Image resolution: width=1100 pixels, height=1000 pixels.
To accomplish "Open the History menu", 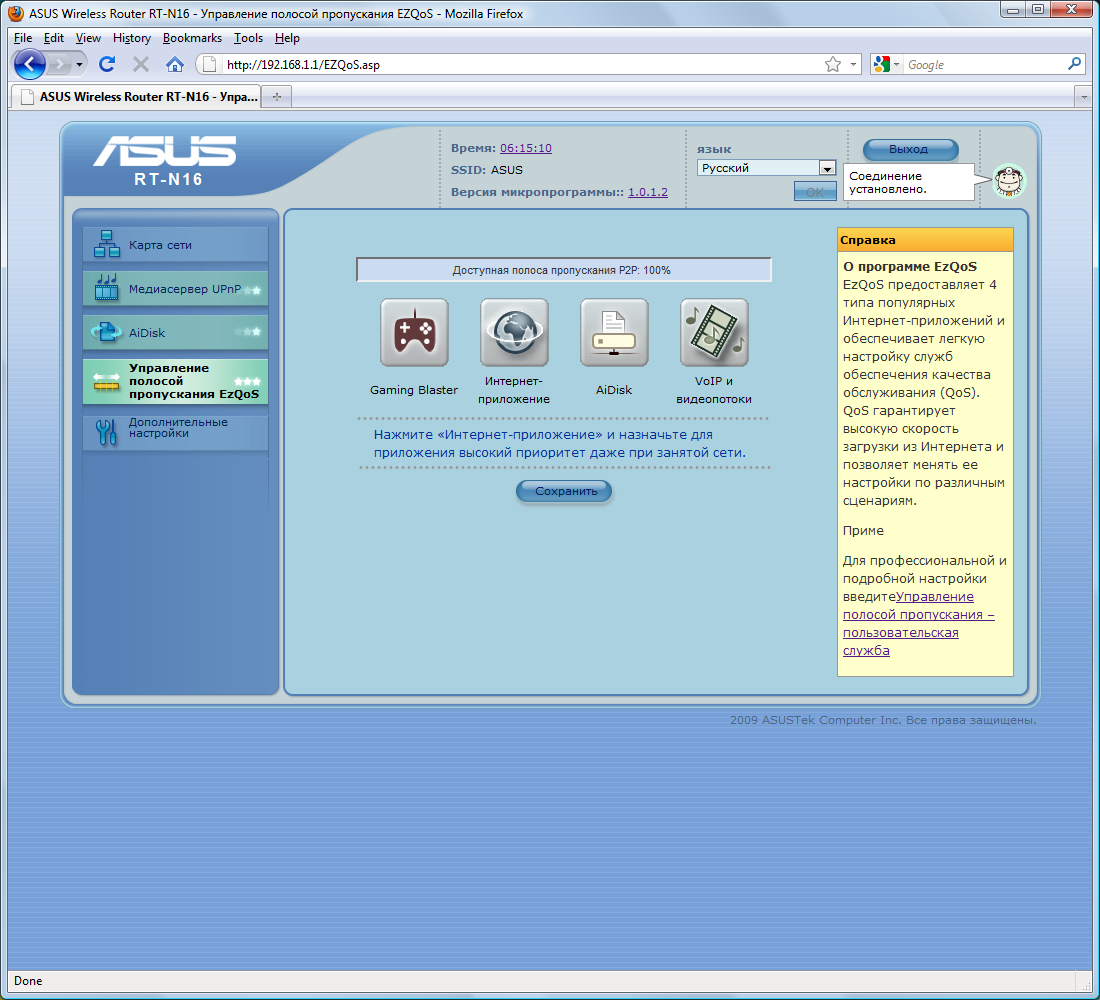I will point(132,38).
